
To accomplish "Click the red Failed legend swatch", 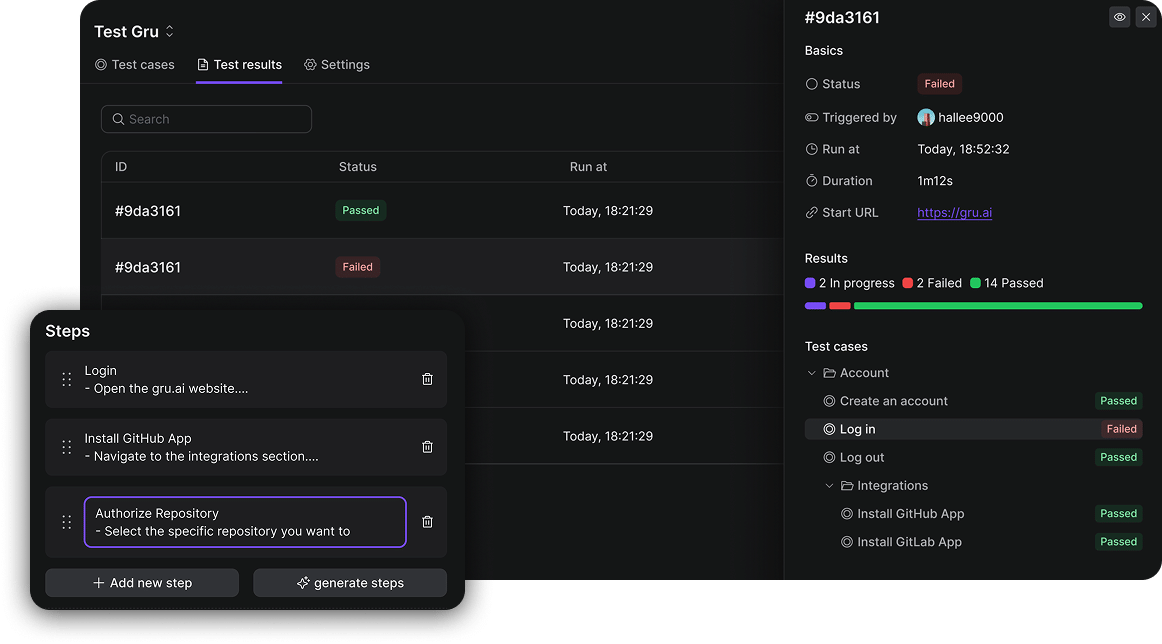I will (908, 283).
